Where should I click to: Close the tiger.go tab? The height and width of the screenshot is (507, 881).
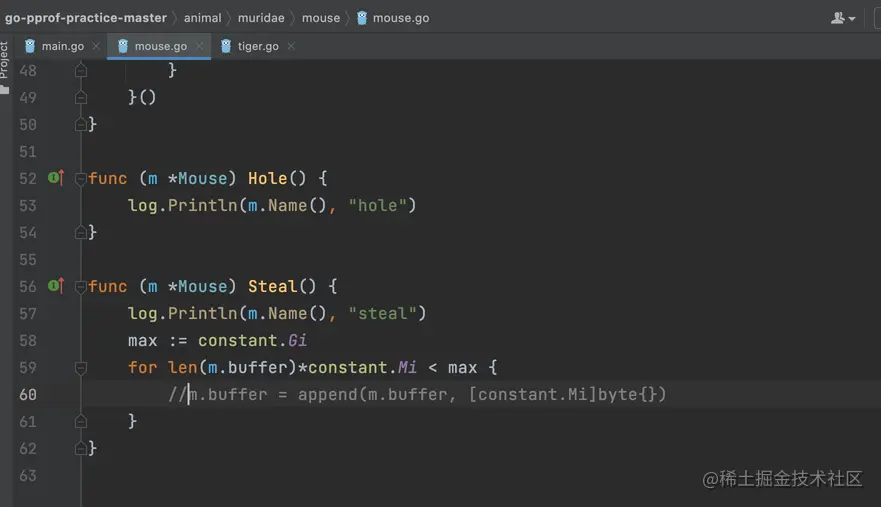(291, 46)
